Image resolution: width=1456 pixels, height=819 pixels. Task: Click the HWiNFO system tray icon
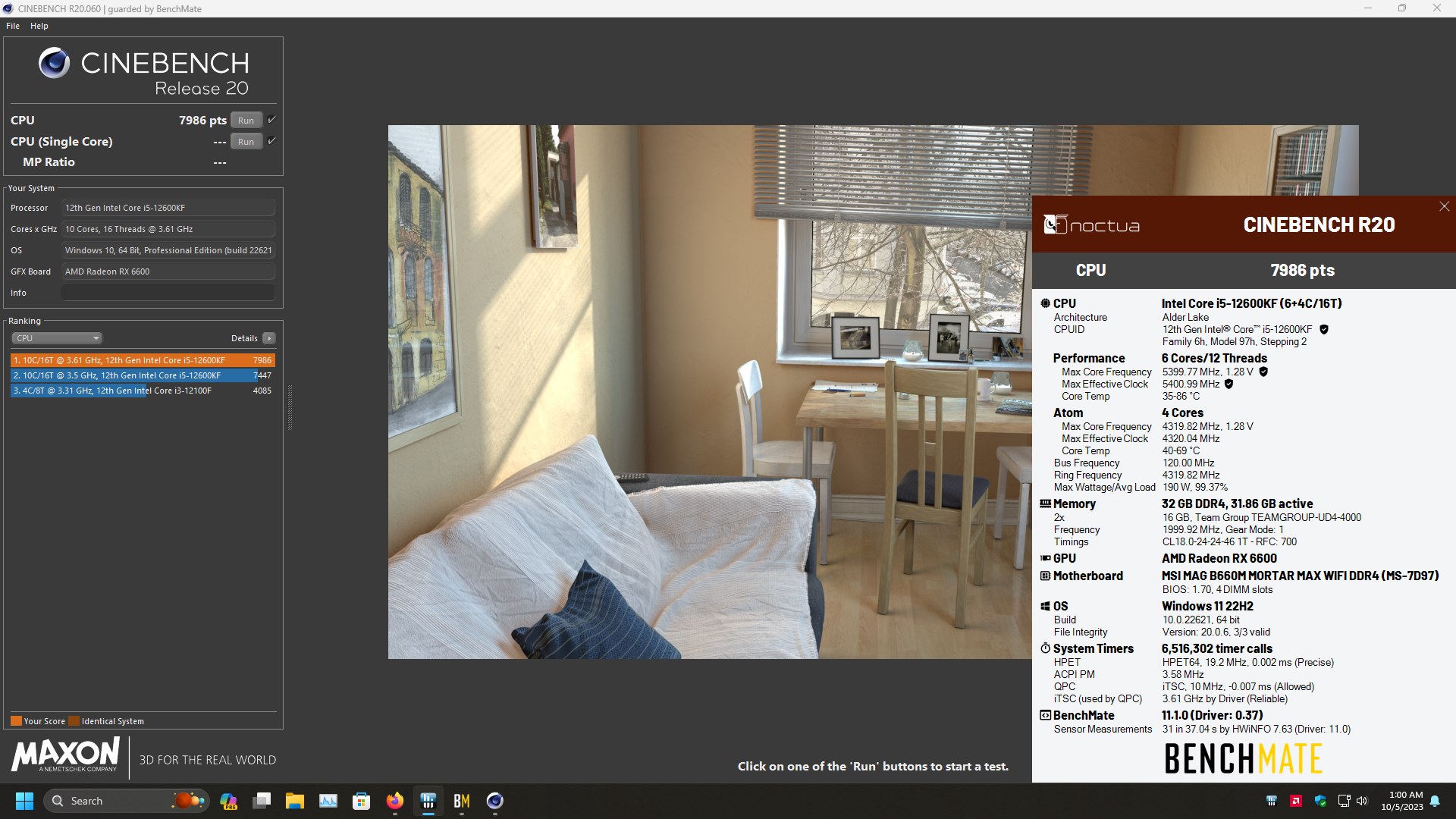(x=1272, y=801)
